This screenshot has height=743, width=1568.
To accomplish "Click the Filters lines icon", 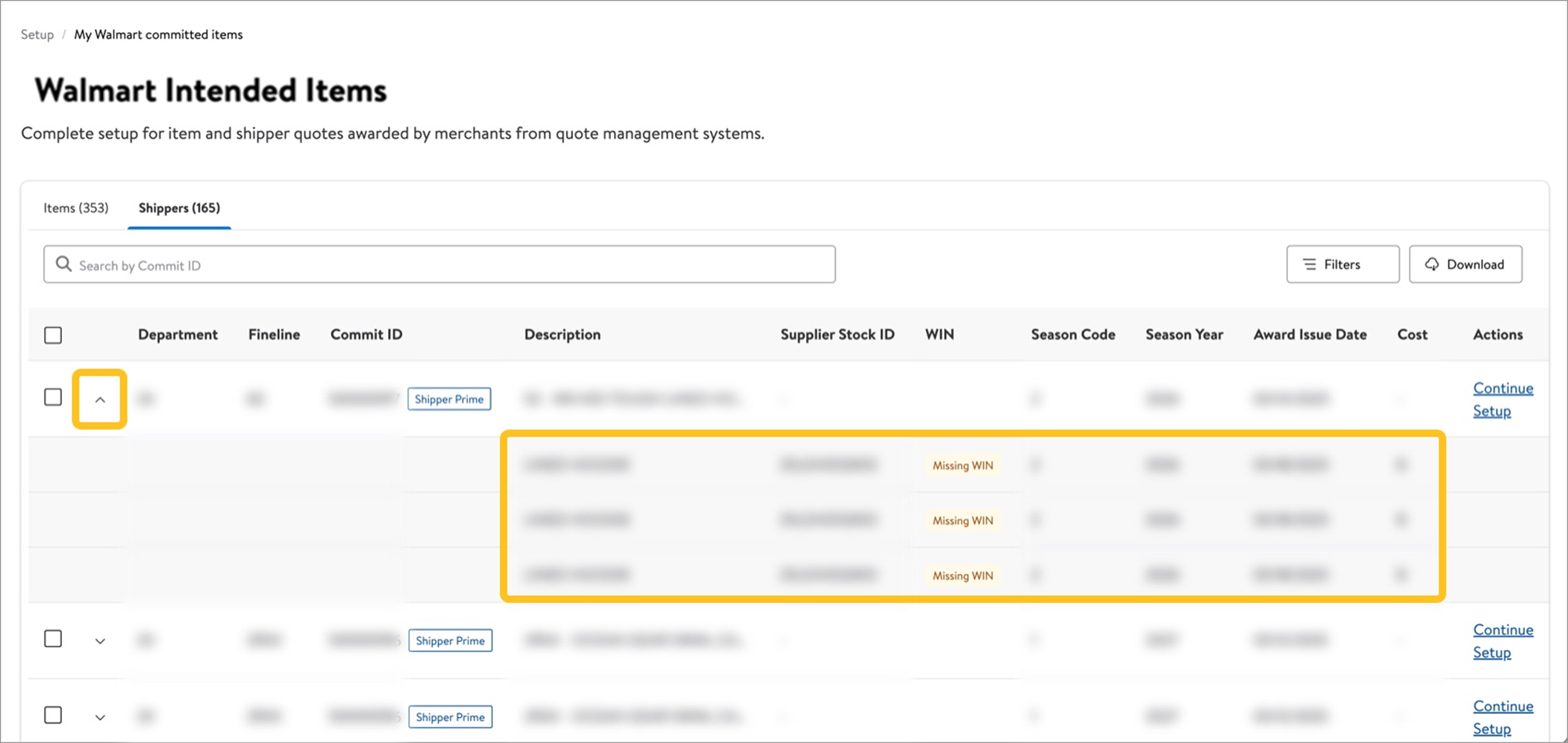I will (1309, 264).
